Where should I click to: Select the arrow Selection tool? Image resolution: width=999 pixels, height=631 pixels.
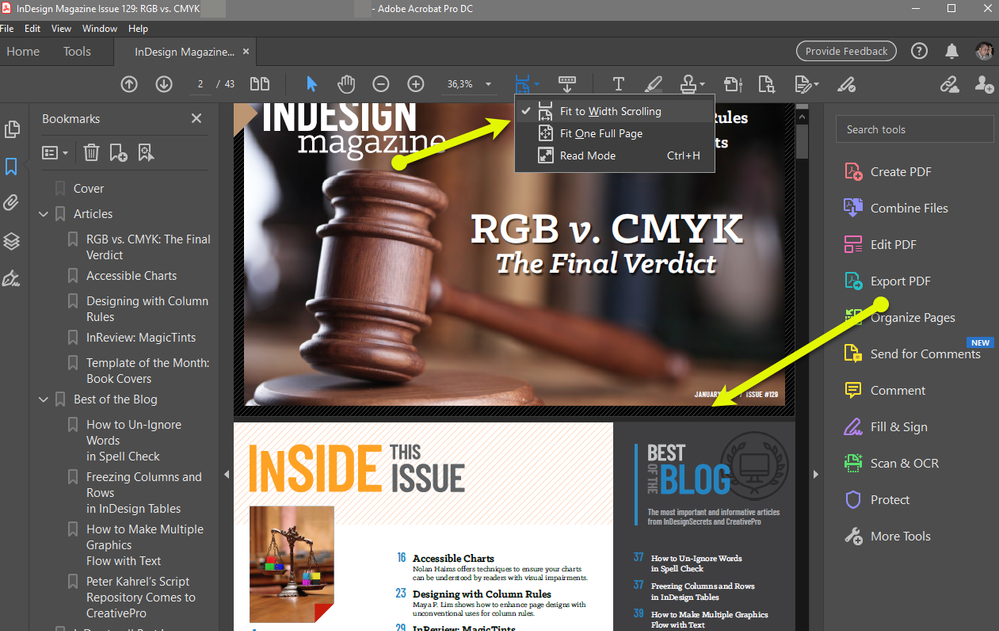[x=311, y=84]
